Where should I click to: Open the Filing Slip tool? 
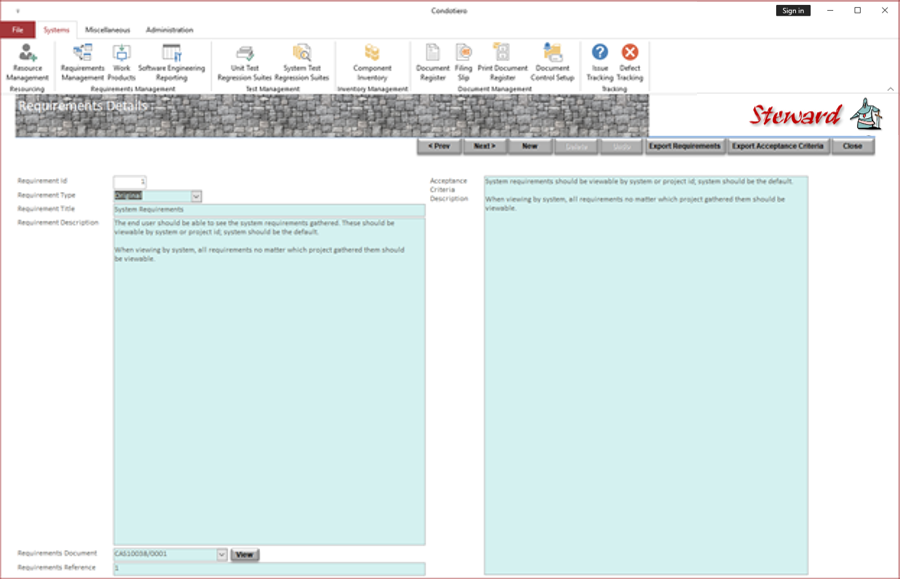tap(463, 63)
